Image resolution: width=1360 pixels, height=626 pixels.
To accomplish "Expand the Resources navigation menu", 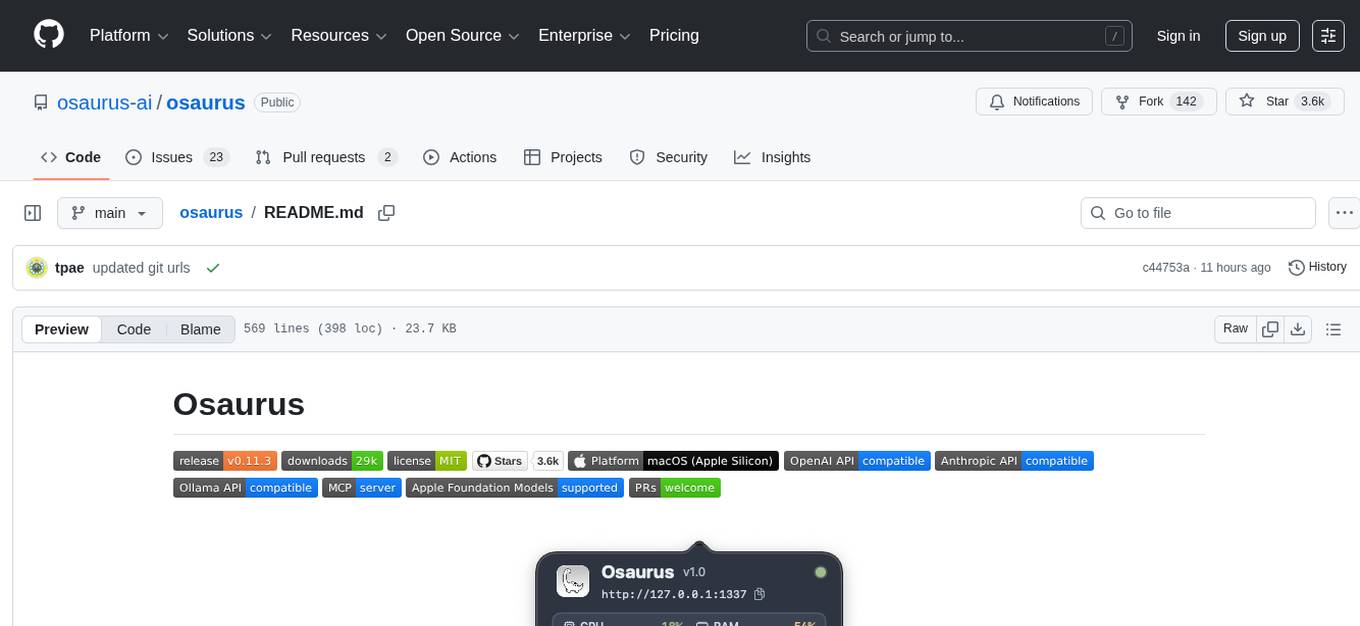I will tap(338, 35).
